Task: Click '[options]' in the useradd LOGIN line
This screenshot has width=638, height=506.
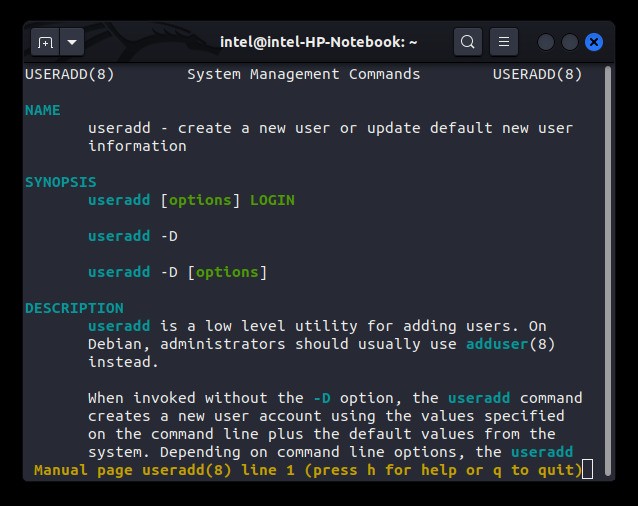Action: click(x=200, y=200)
